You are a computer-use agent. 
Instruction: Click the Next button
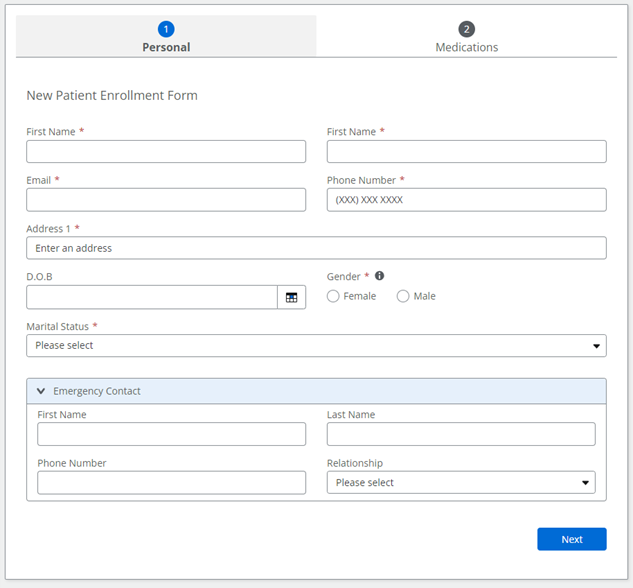[571, 539]
